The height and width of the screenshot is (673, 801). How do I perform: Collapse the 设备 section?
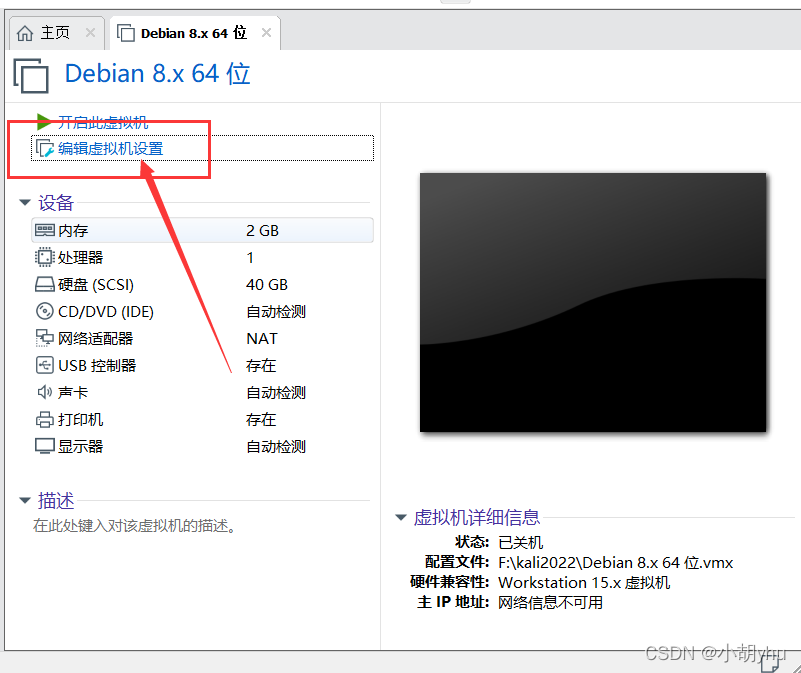25,202
